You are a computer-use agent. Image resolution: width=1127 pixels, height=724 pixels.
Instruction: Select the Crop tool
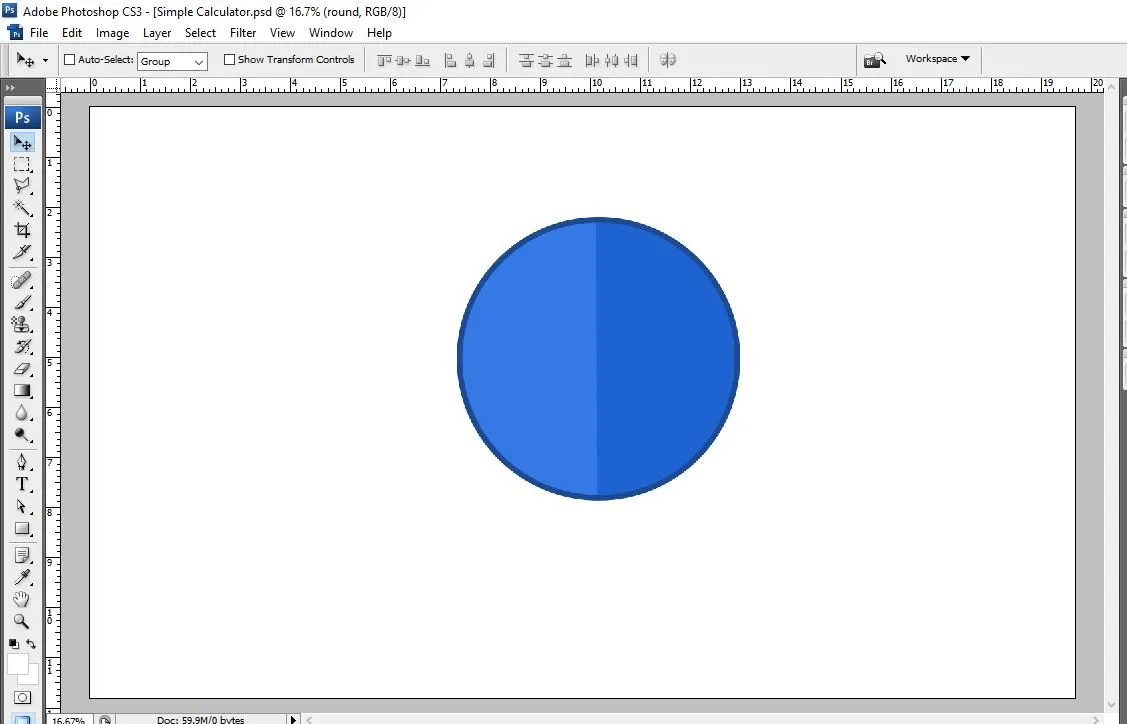tap(22, 230)
